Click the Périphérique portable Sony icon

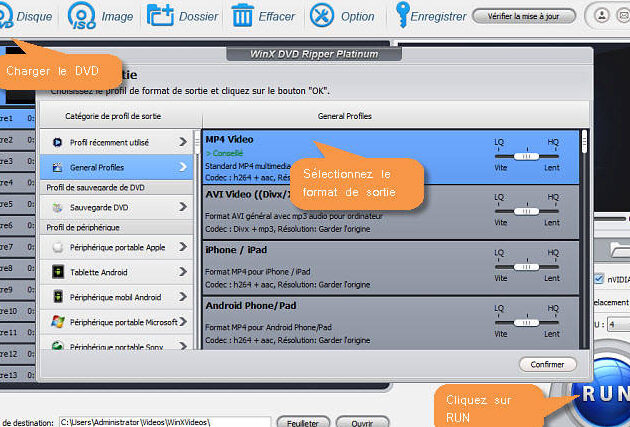(x=58, y=345)
